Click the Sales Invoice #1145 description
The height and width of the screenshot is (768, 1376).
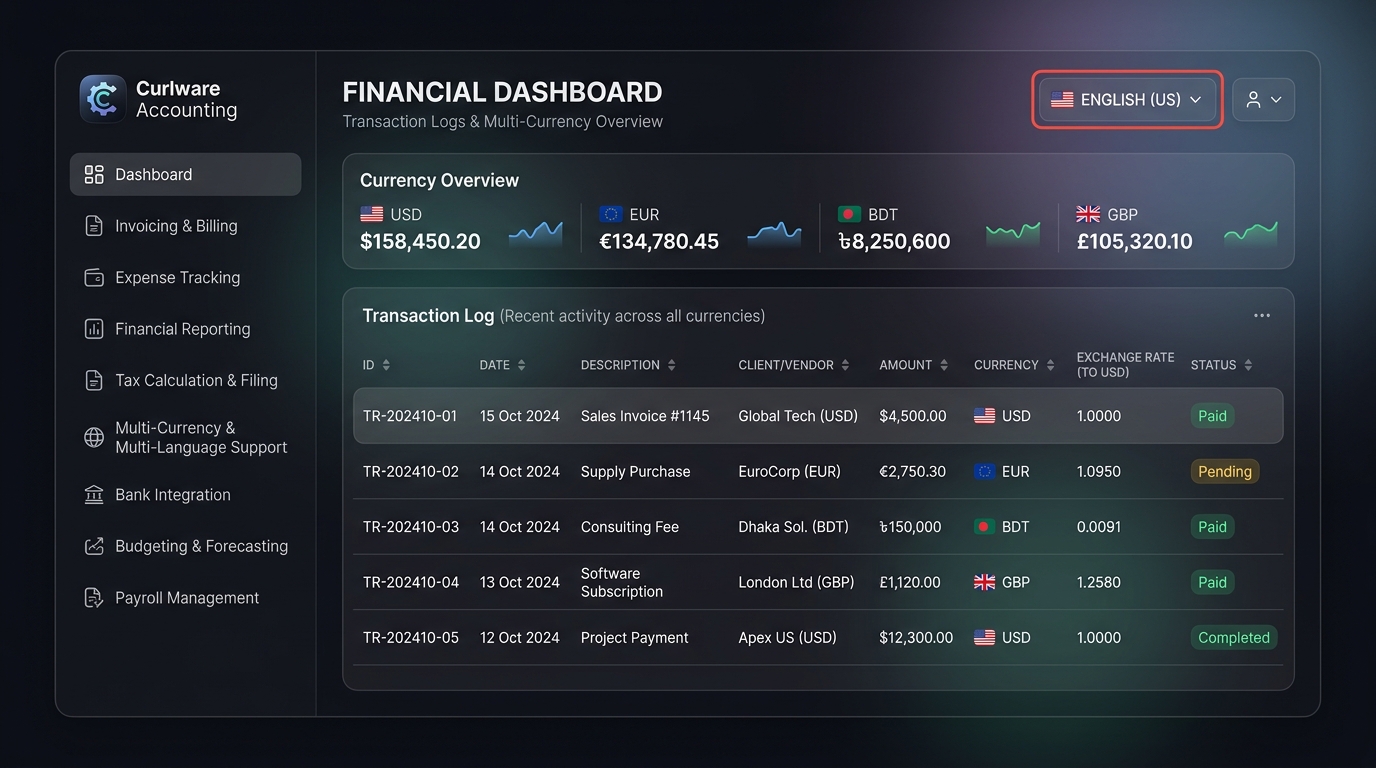click(645, 416)
